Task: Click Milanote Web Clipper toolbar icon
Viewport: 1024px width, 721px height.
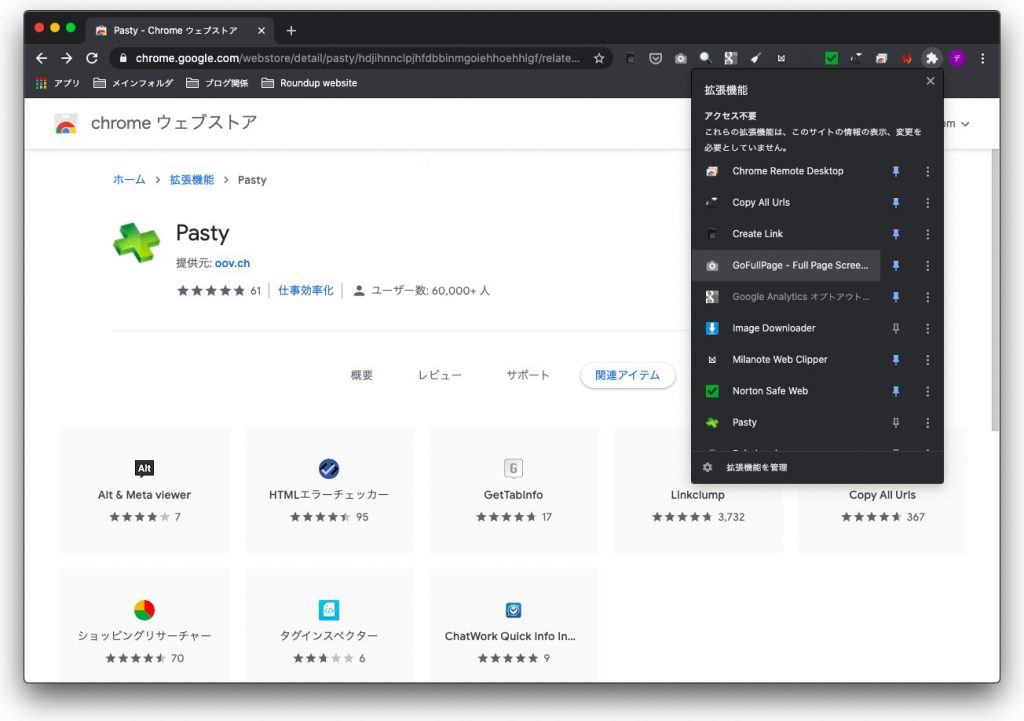Action: coord(781,58)
